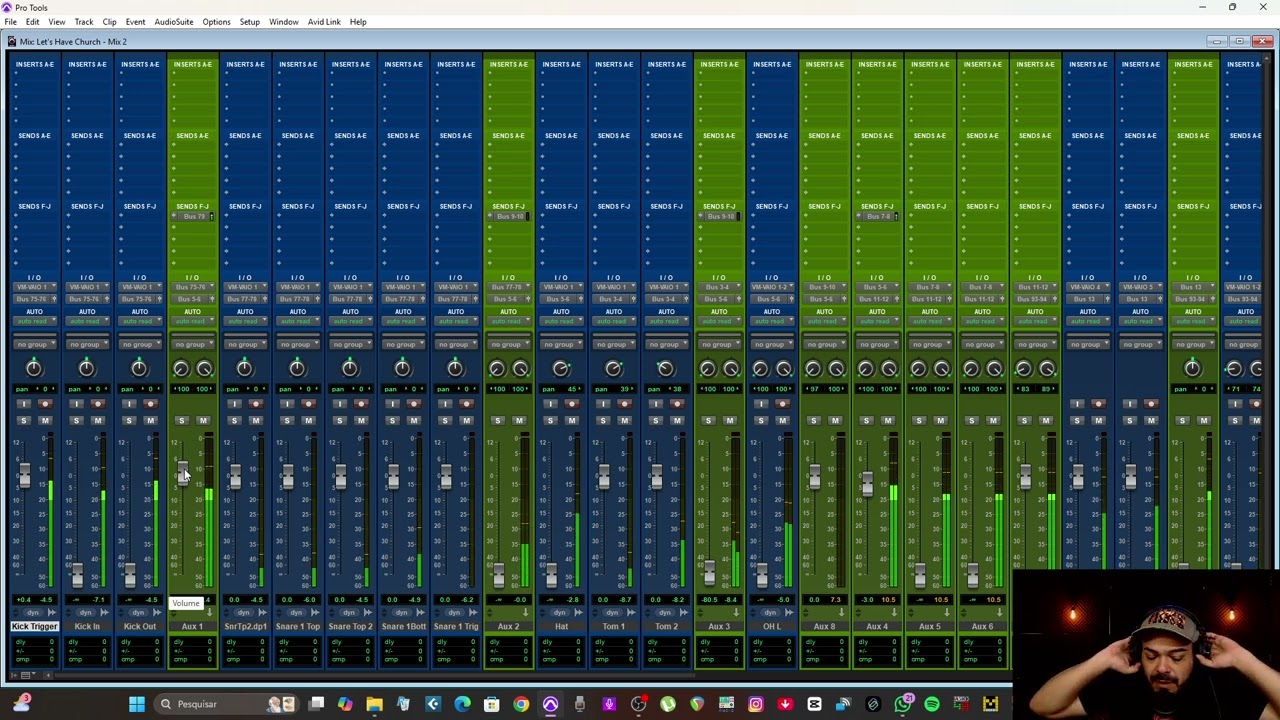
Task: Open File Explorer from the taskbar
Action: 374,704
